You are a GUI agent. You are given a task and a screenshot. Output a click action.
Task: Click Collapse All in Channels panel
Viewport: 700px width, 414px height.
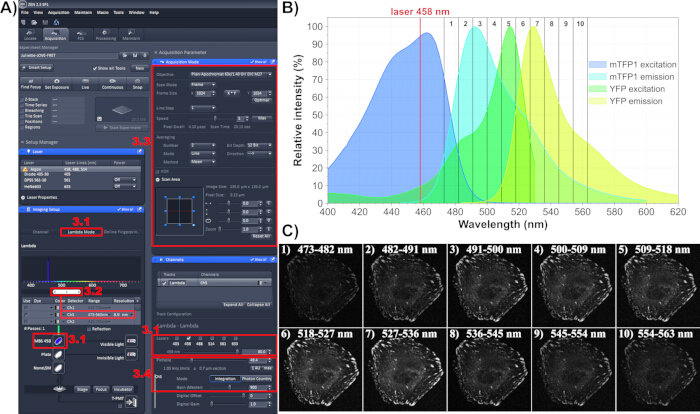click(x=258, y=305)
